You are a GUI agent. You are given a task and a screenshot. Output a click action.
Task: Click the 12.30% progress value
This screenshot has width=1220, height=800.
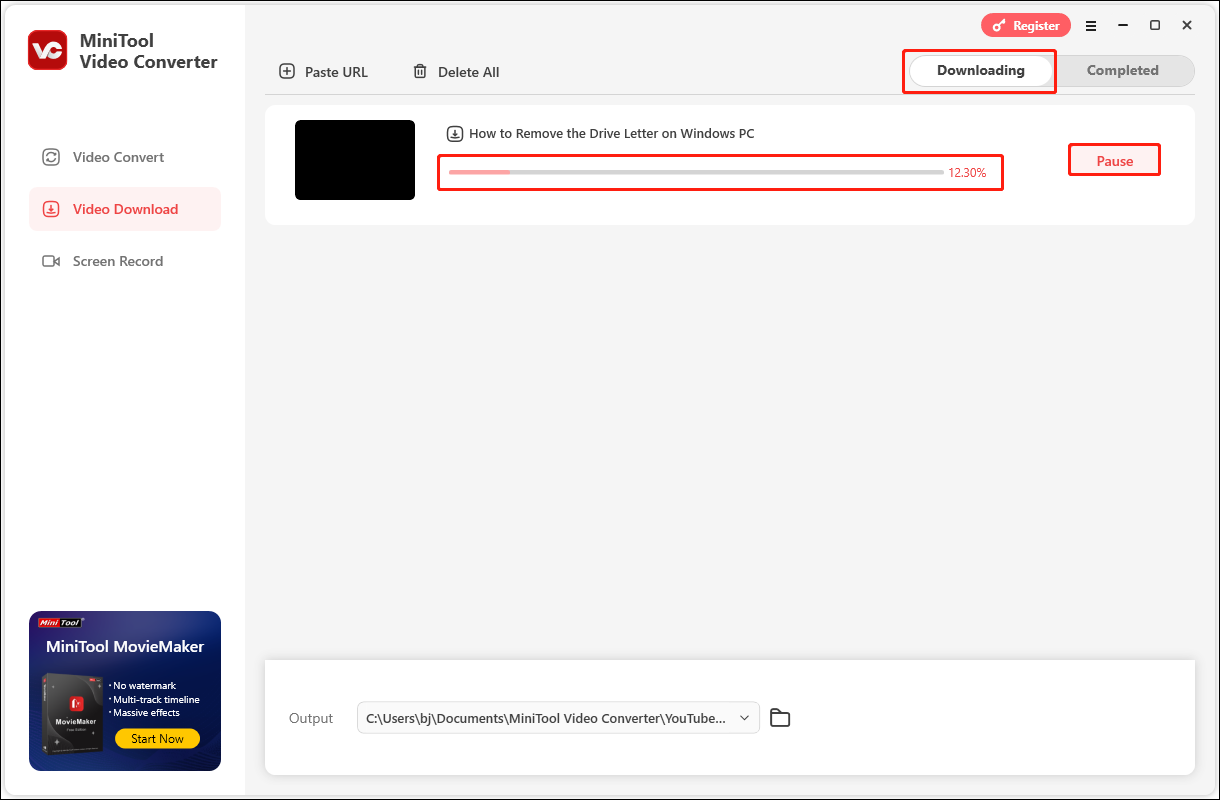967,173
